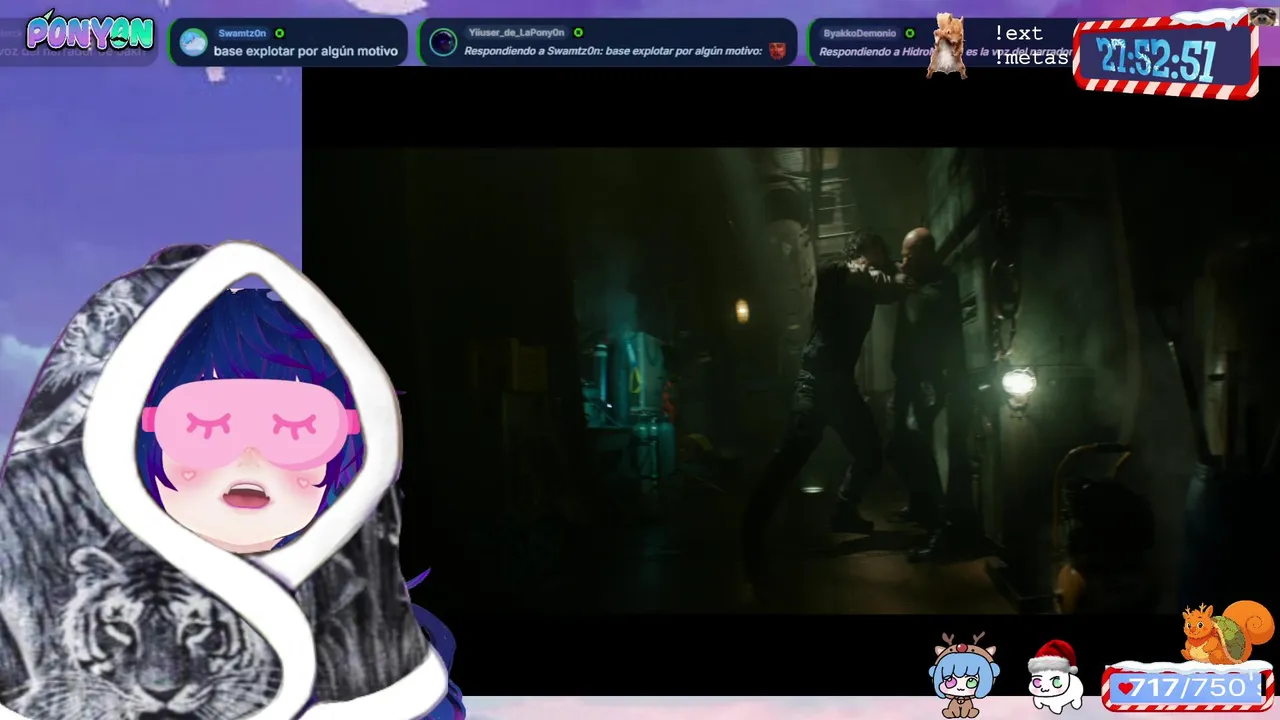Click the green badge beside ByakkoDemonio

pyautogui.click(x=910, y=33)
